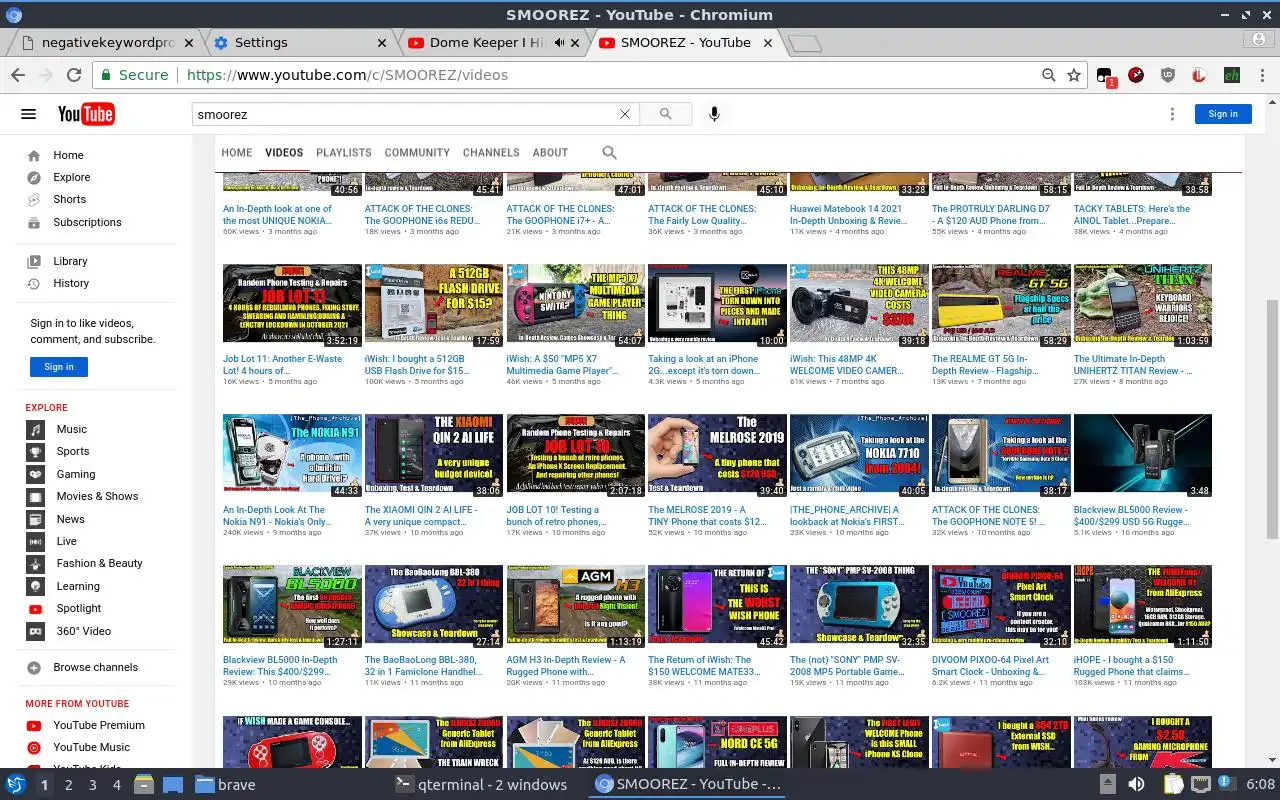This screenshot has height=800, width=1280.
Task: Open the XIAOMI QIN 2 AI LIFE title
Action: tap(421, 515)
